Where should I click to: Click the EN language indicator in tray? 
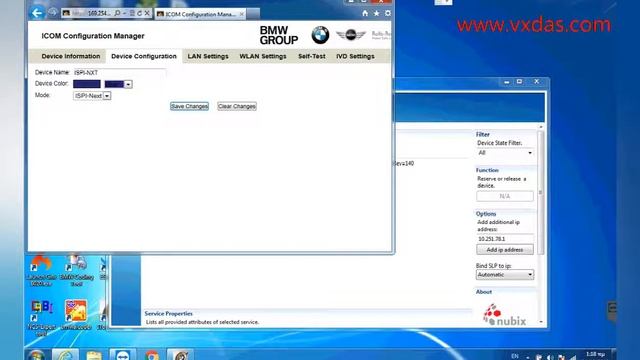(515, 356)
